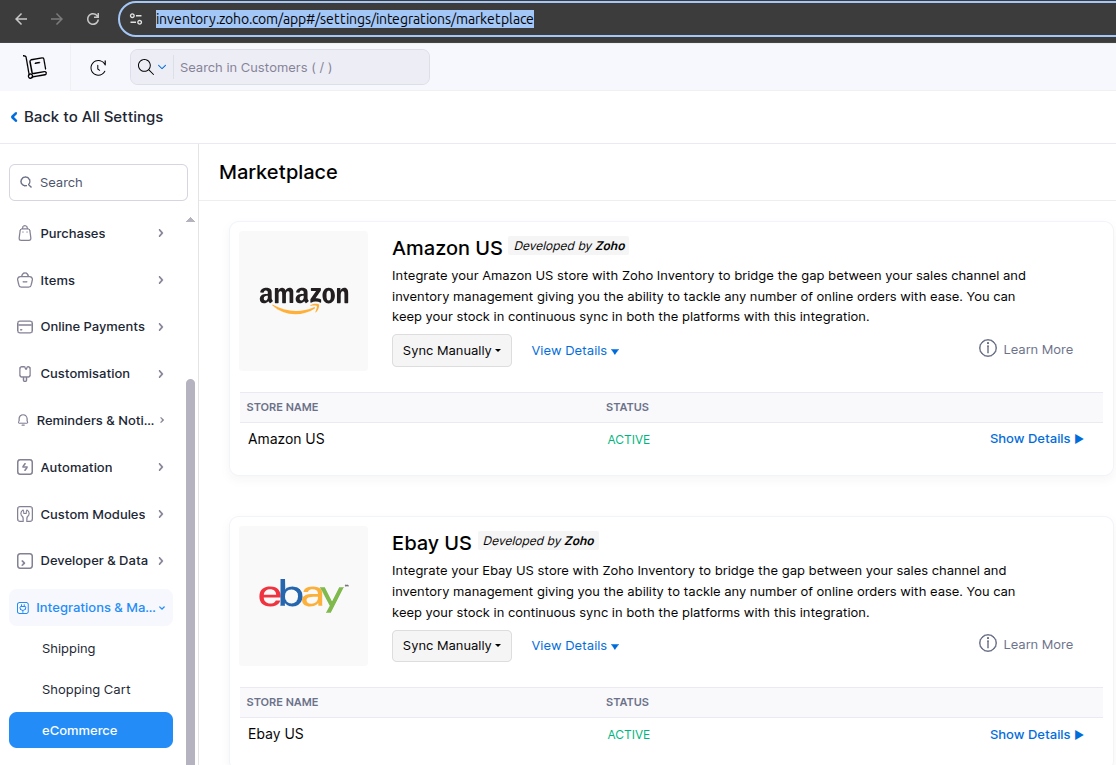Open Learn More for Ebay US
The height and width of the screenshot is (765, 1116).
[1038, 645]
